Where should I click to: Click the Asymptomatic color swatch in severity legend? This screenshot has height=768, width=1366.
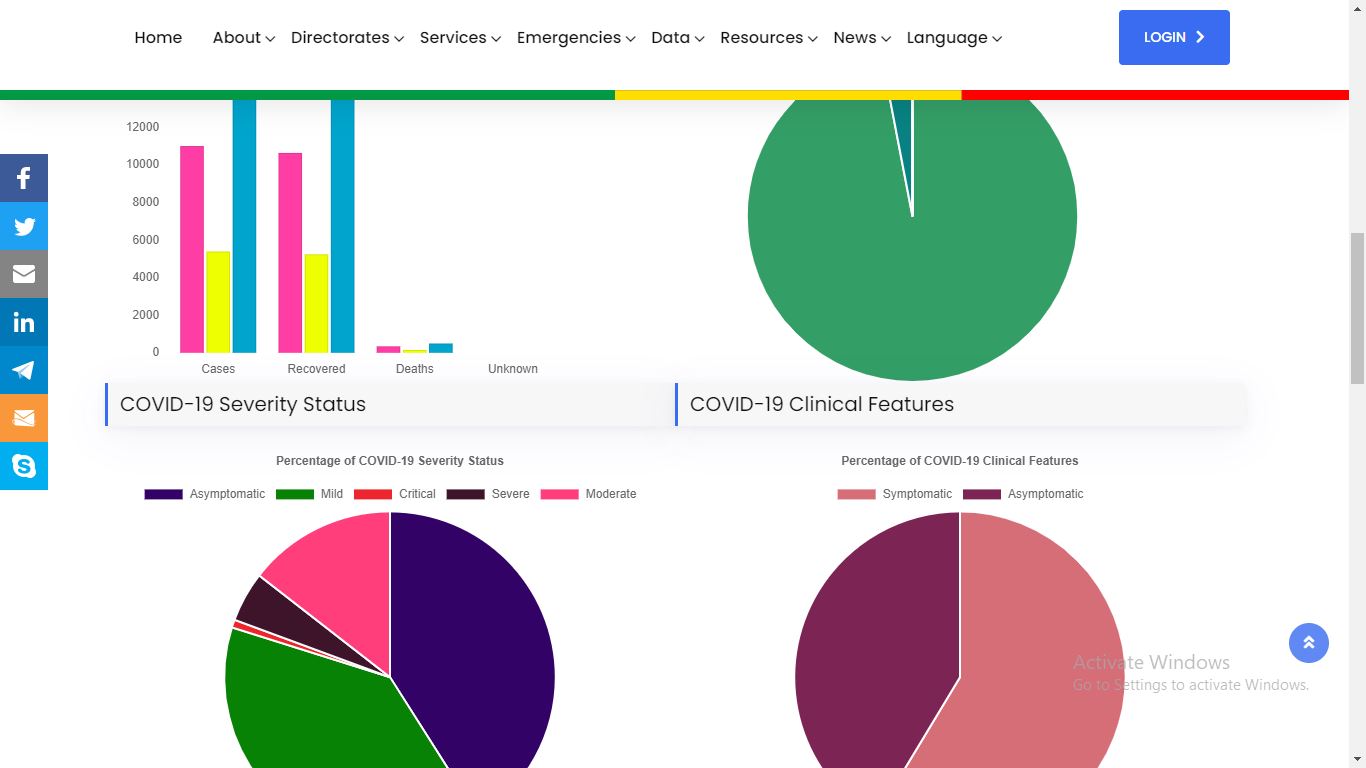tap(163, 493)
